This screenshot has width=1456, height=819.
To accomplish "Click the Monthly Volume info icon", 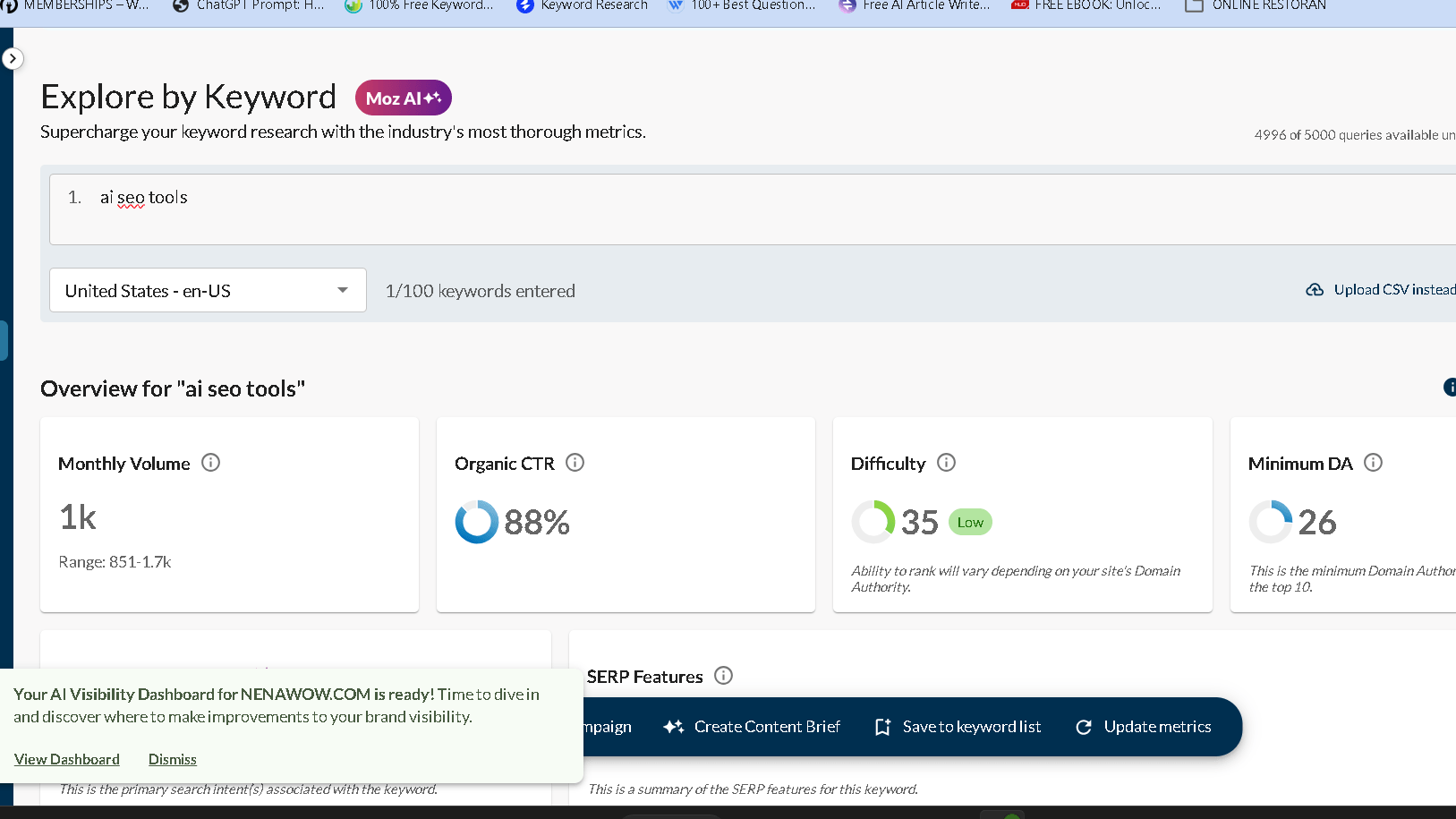I will point(211,463).
